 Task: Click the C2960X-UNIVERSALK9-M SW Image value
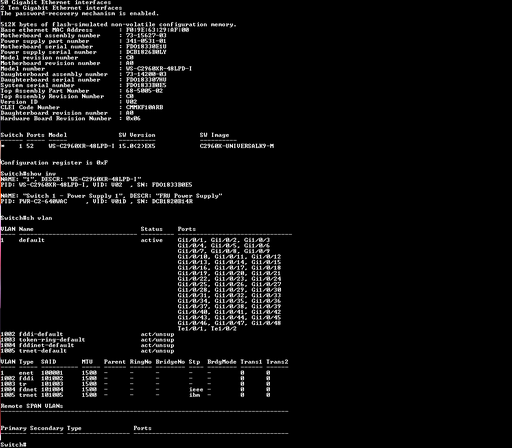pyautogui.click(x=237, y=146)
